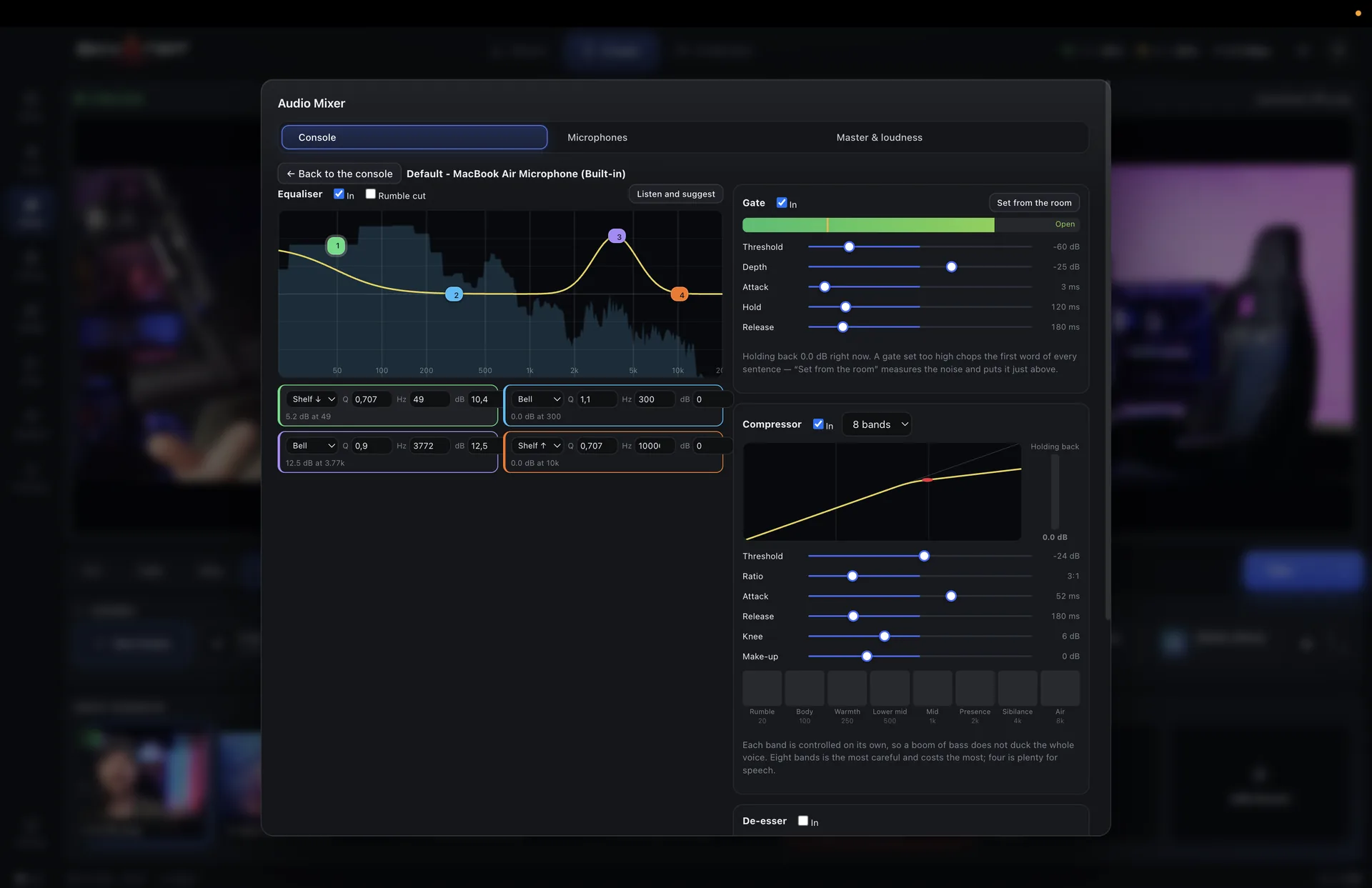Open the 8 bands compressor dropdown
The height and width of the screenshot is (888, 1372).
click(x=877, y=424)
